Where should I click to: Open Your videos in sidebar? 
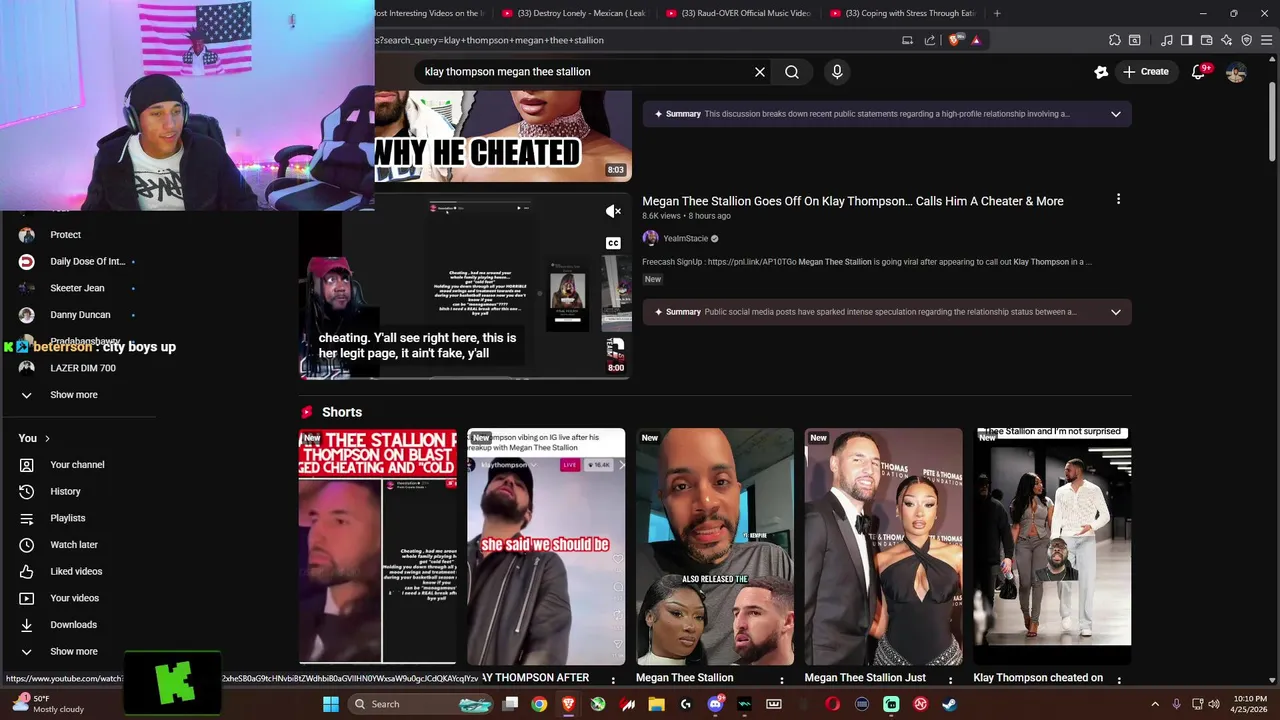point(75,598)
